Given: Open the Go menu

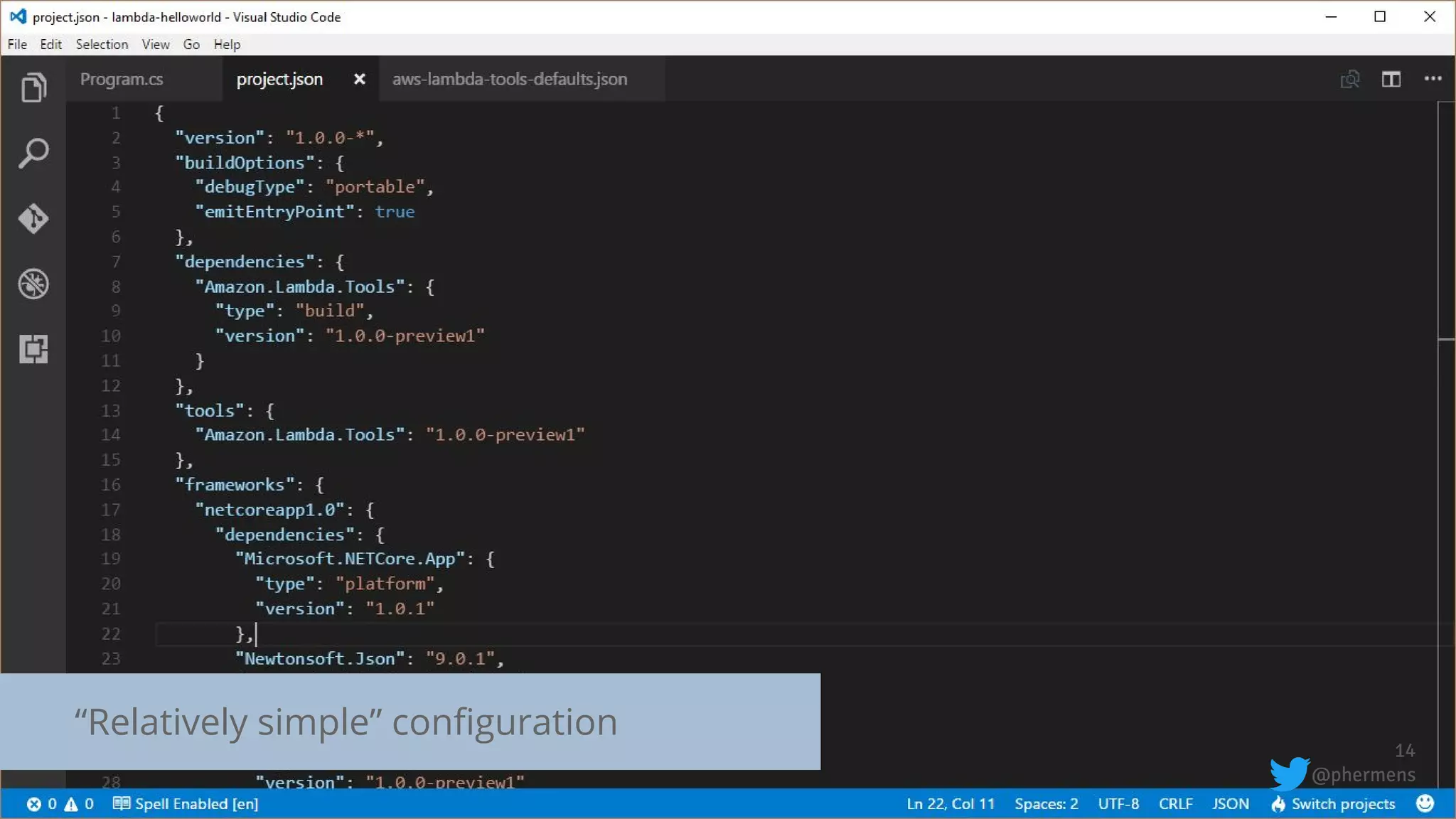Looking at the screenshot, I should [191, 44].
